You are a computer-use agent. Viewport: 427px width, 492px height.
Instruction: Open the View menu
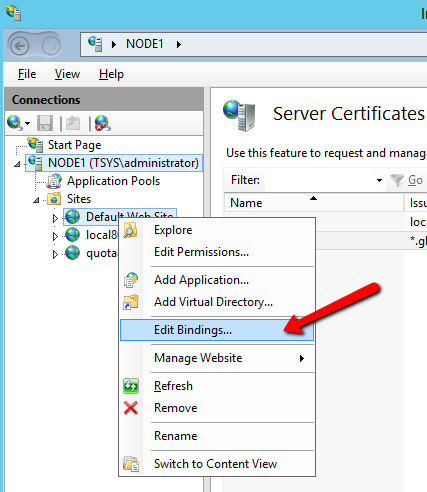coord(67,74)
